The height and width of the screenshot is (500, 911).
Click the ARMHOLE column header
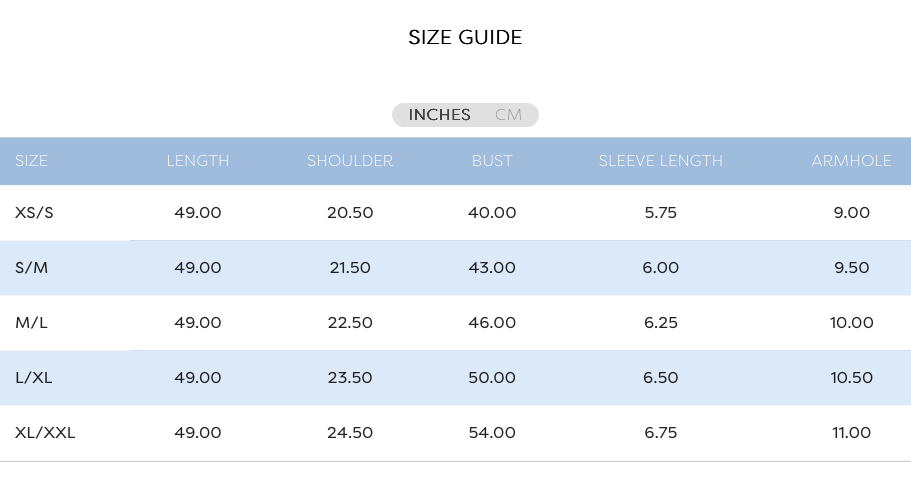(x=851, y=161)
